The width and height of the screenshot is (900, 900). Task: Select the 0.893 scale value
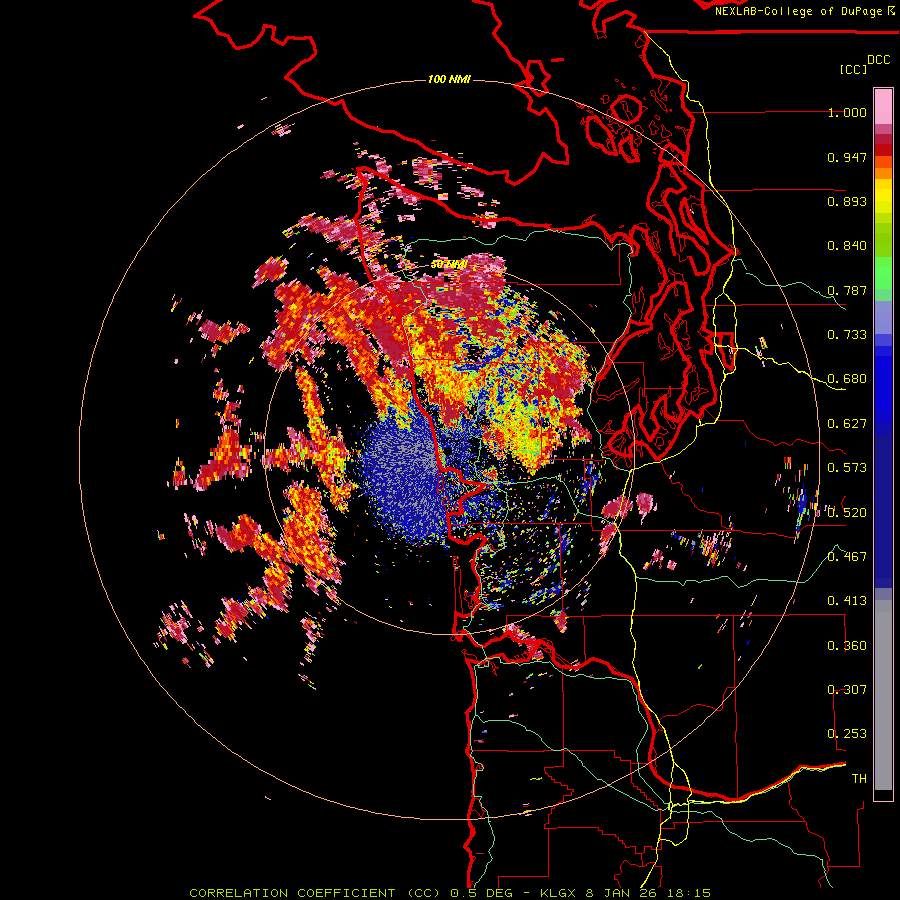tap(847, 201)
